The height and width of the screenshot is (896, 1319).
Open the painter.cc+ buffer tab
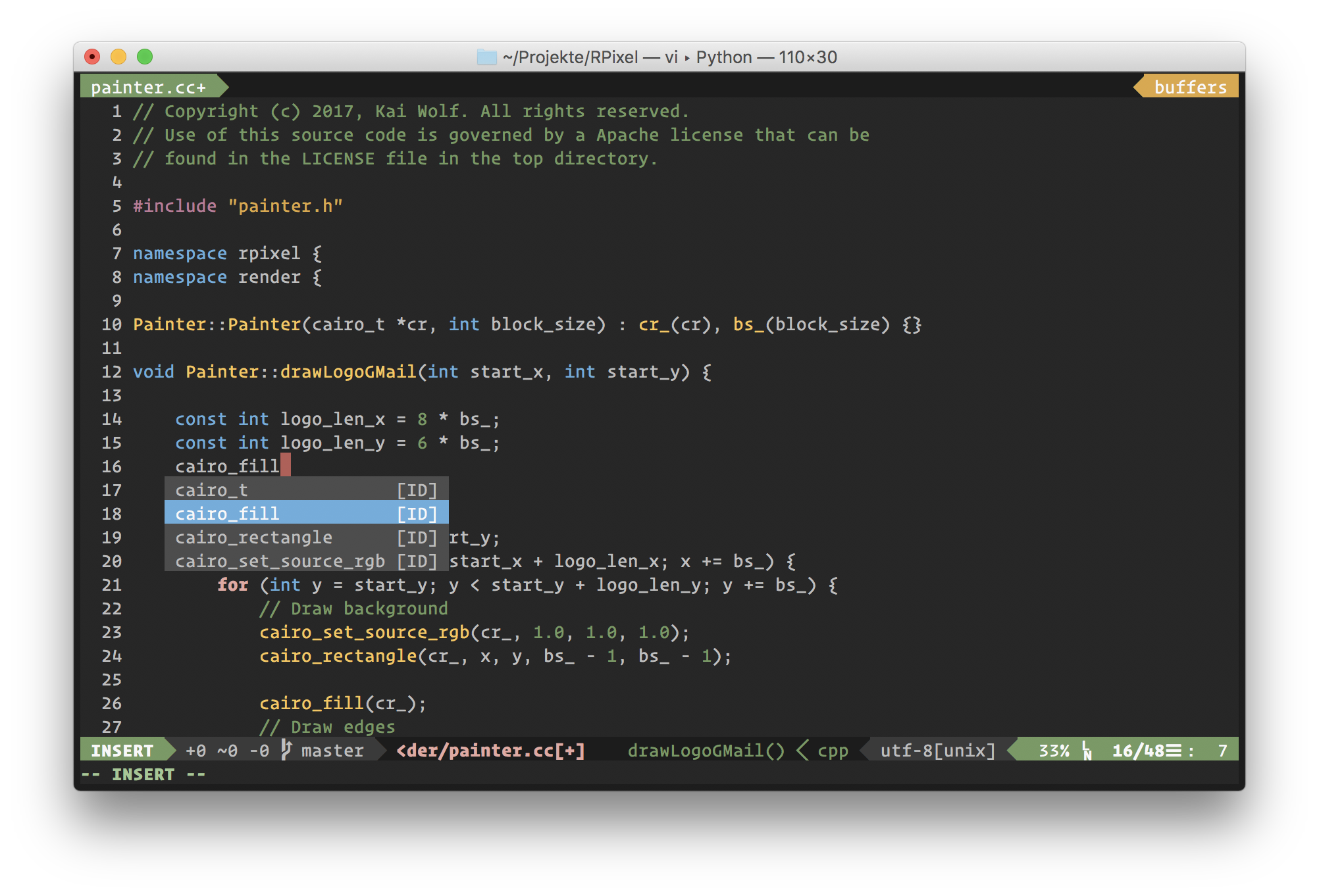coord(148,87)
